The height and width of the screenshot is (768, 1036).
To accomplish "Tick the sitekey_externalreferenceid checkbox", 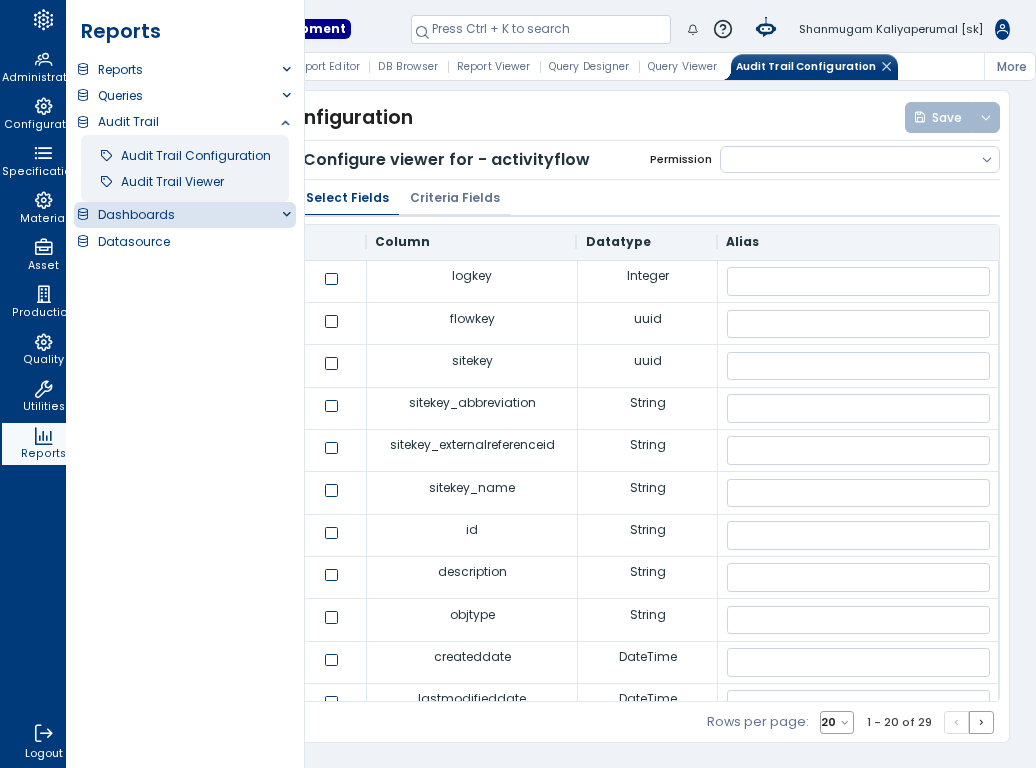I will point(332,448).
